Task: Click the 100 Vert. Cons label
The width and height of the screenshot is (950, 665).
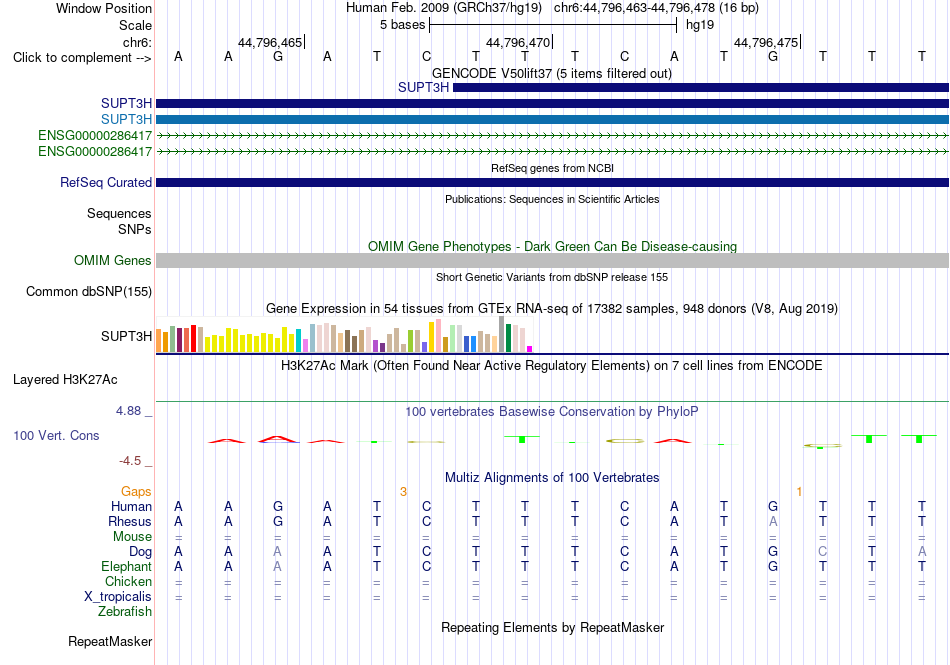Action: (x=56, y=435)
